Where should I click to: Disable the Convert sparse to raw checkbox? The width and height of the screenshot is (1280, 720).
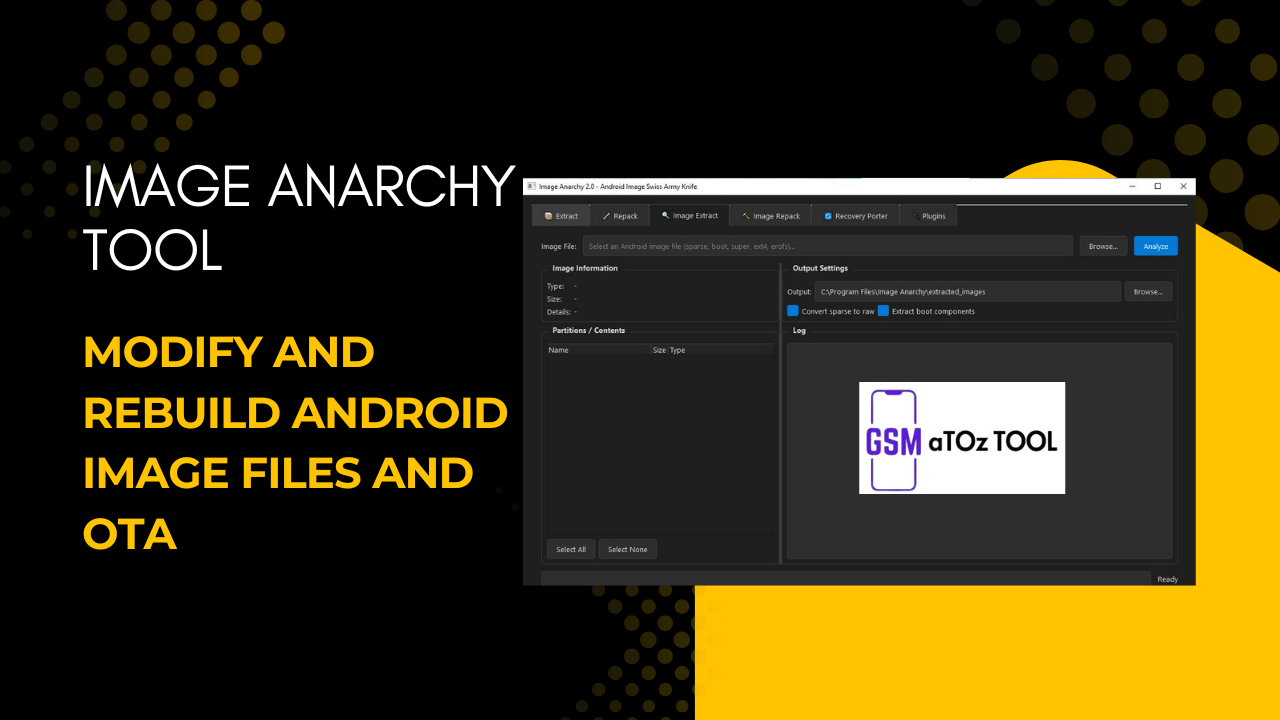[x=793, y=311]
